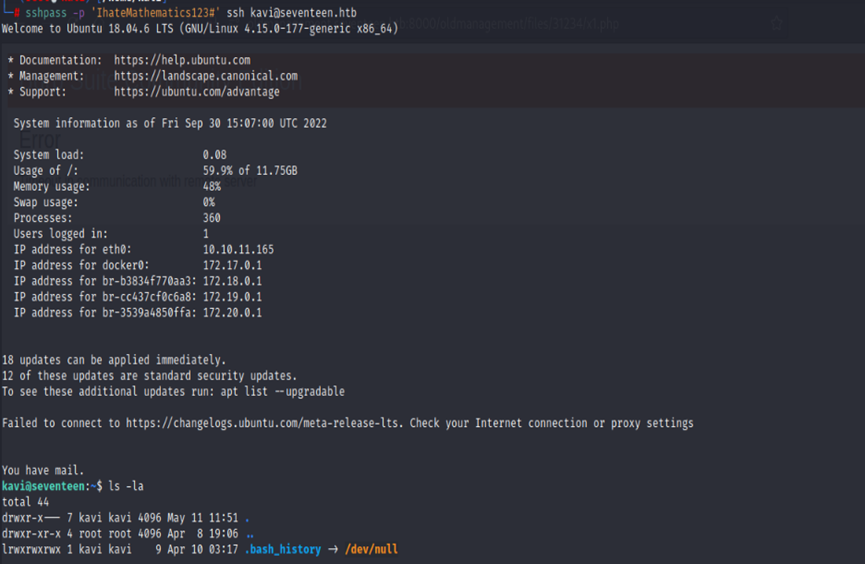Image resolution: width=865 pixels, height=564 pixels.
Task: Click the Processes count 360
Action: tap(211, 218)
